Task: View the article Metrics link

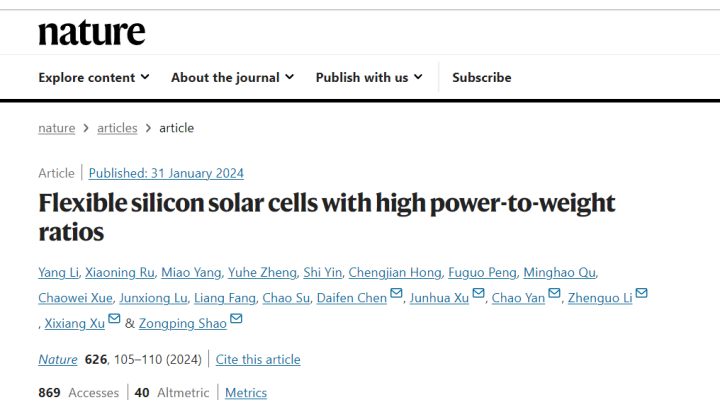Action: [246, 392]
